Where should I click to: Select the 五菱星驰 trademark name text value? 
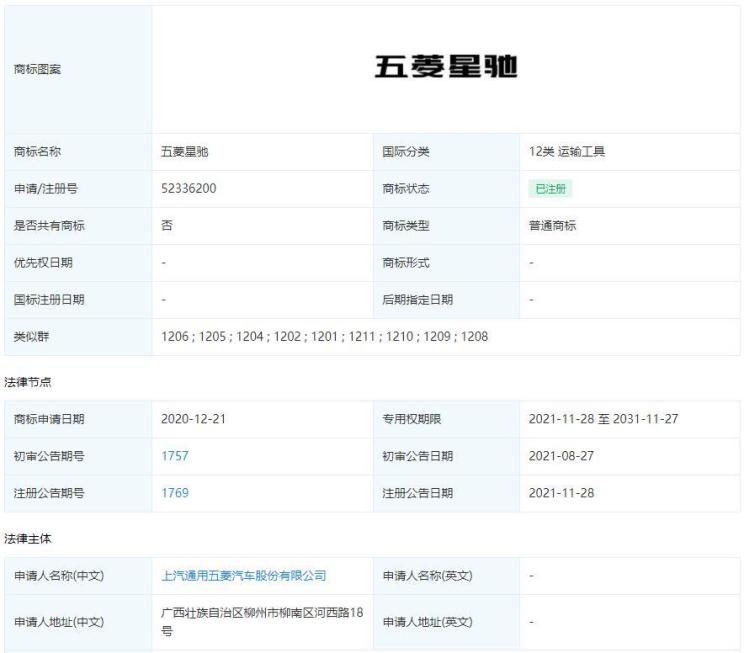point(184,152)
